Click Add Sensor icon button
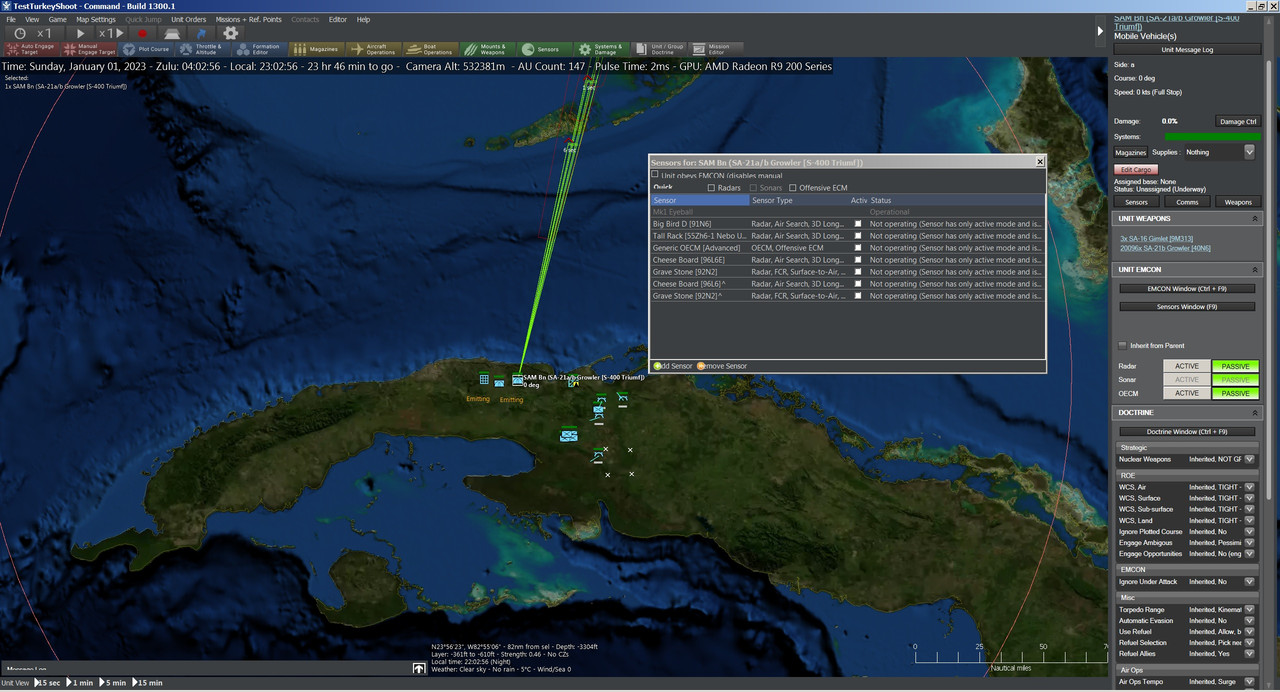 pyautogui.click(x=657, y=366)
